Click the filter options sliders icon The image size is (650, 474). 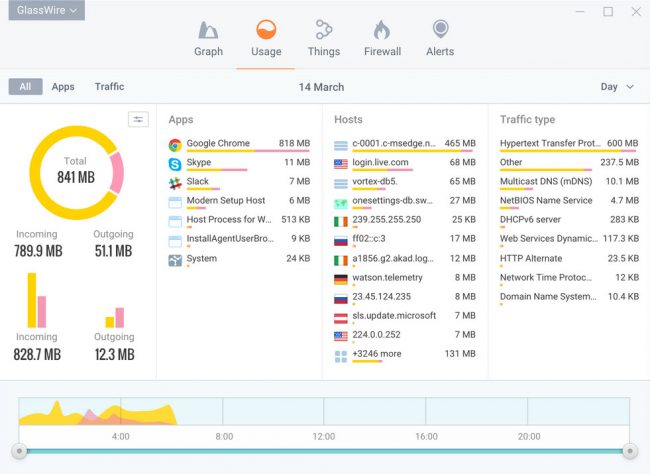coord(138,120)
